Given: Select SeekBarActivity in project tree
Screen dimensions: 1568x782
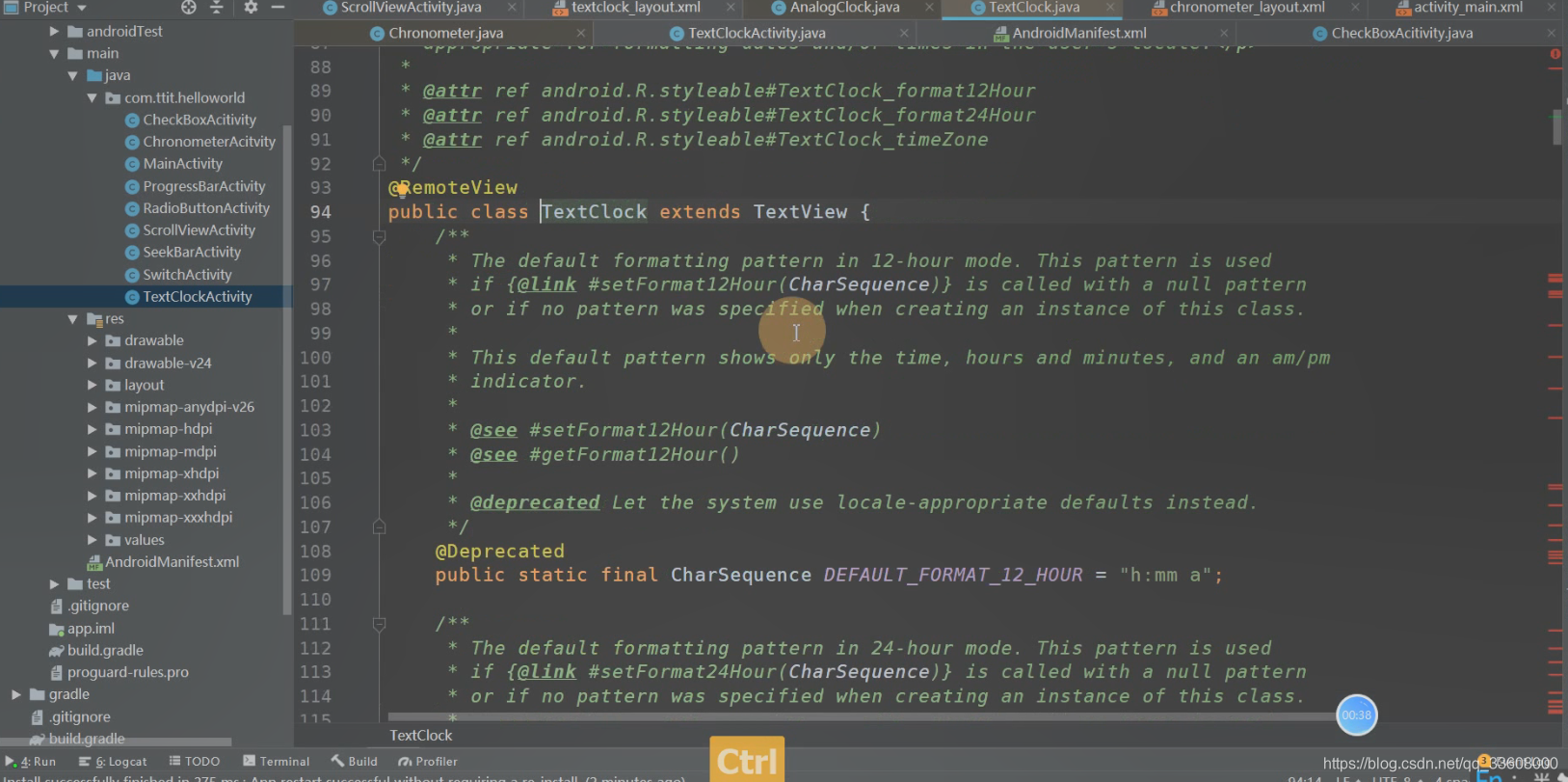Looking at the screenshot, I should point(192,253).
